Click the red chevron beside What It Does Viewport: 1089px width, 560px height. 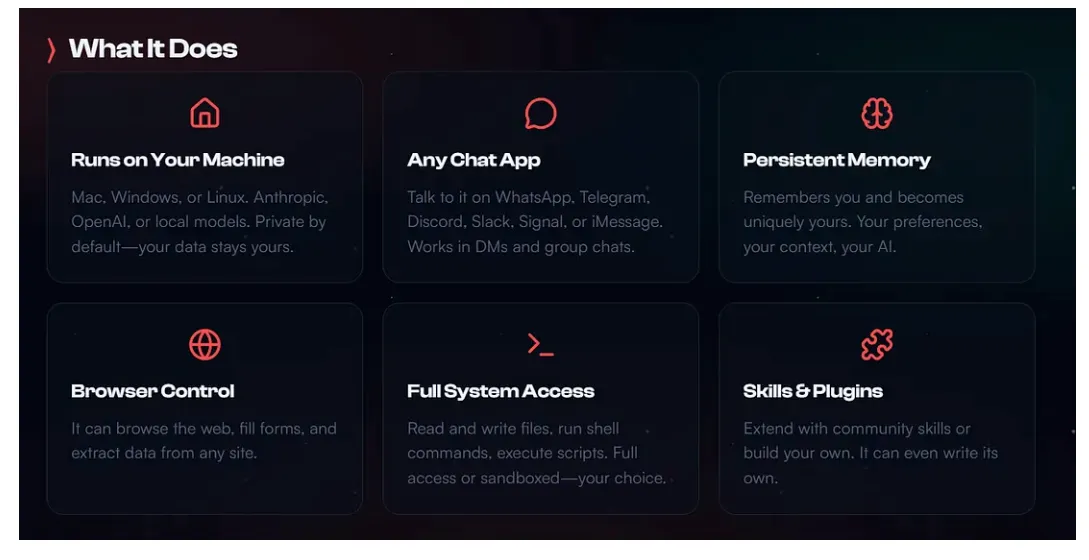52,50
